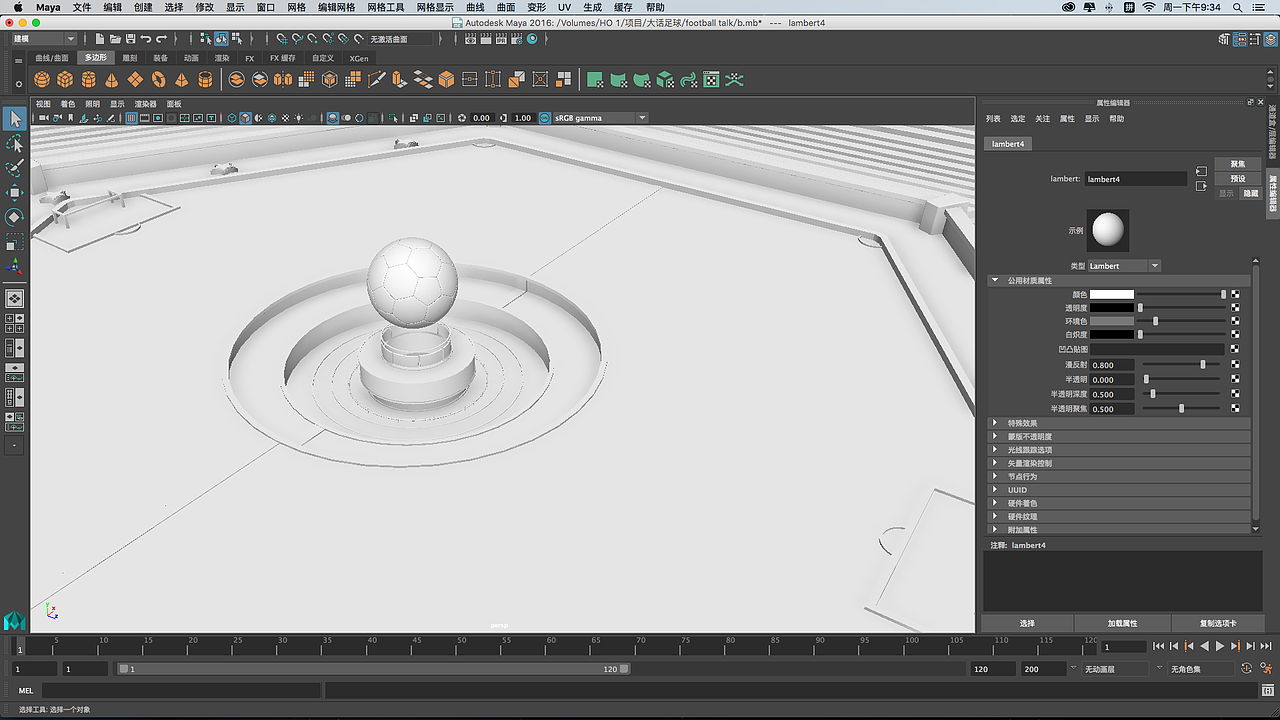
Task: Select the lambert4 attribute editor tab
Action: coord(1008,144)
